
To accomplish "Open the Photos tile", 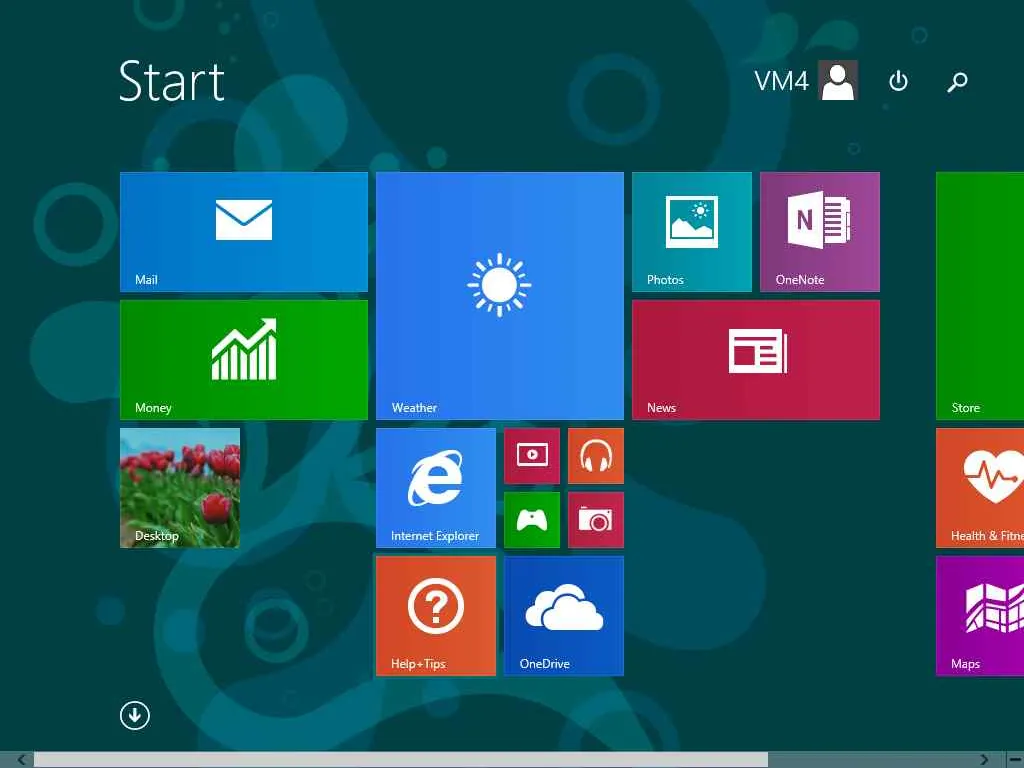I will point(692,232).
